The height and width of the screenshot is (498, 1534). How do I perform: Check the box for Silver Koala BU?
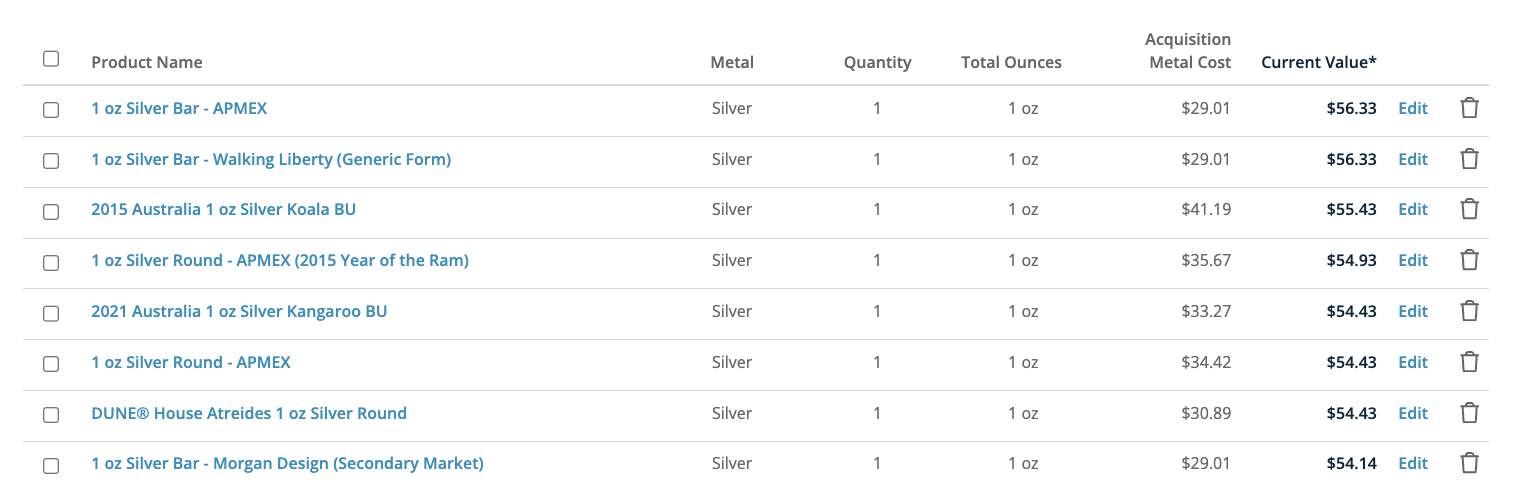pyautogui.click(x=51, y=211)
